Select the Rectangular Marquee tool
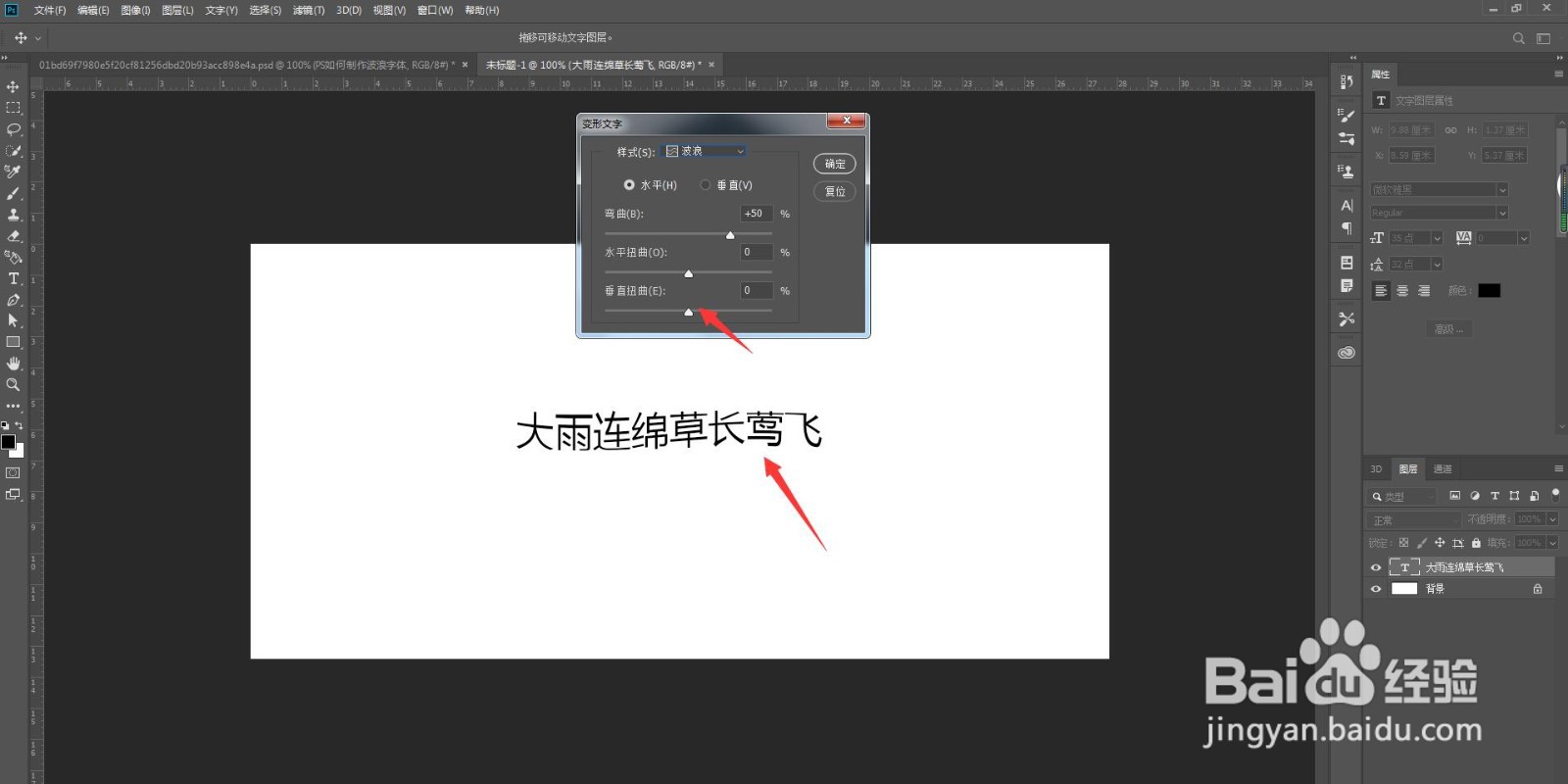1568x784 pixels. (x=13, y=108)
